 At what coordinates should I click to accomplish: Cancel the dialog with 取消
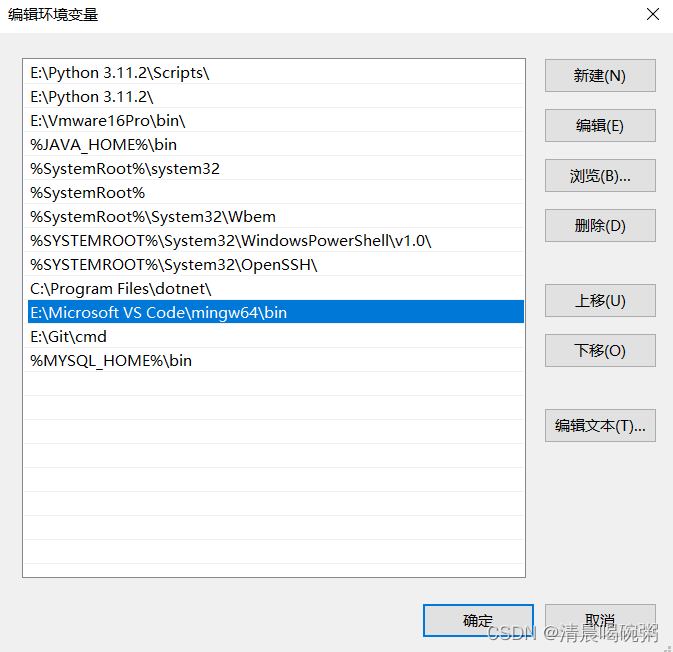coord(600,620)
